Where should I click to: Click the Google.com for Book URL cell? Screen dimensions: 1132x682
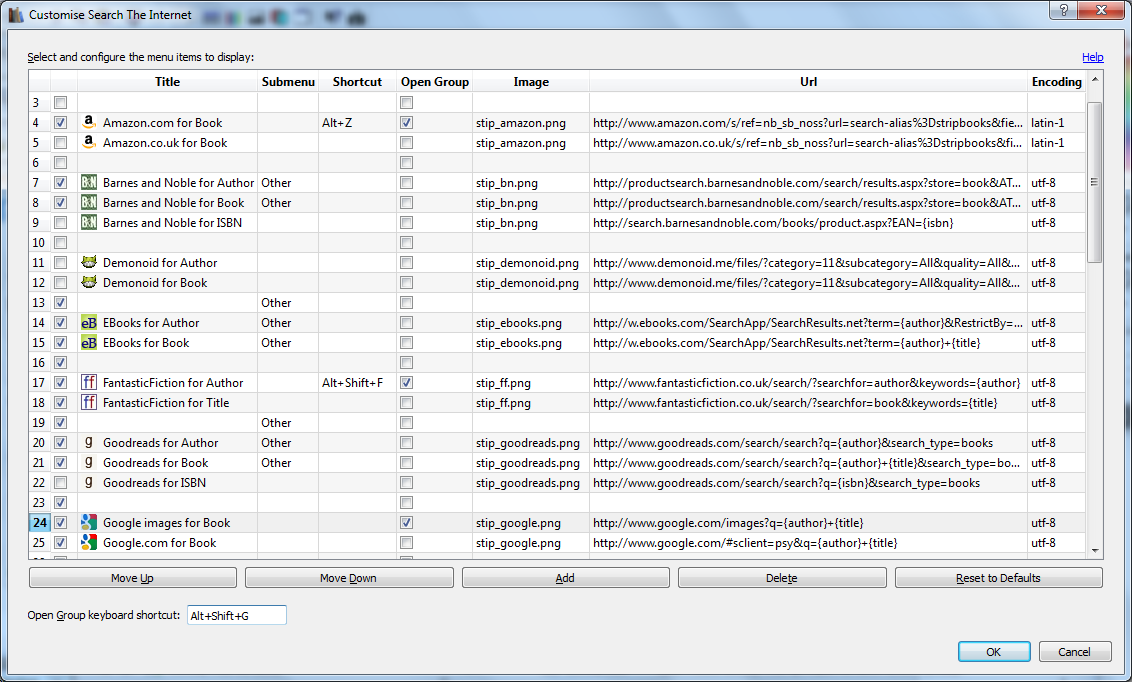coord(809,543)
